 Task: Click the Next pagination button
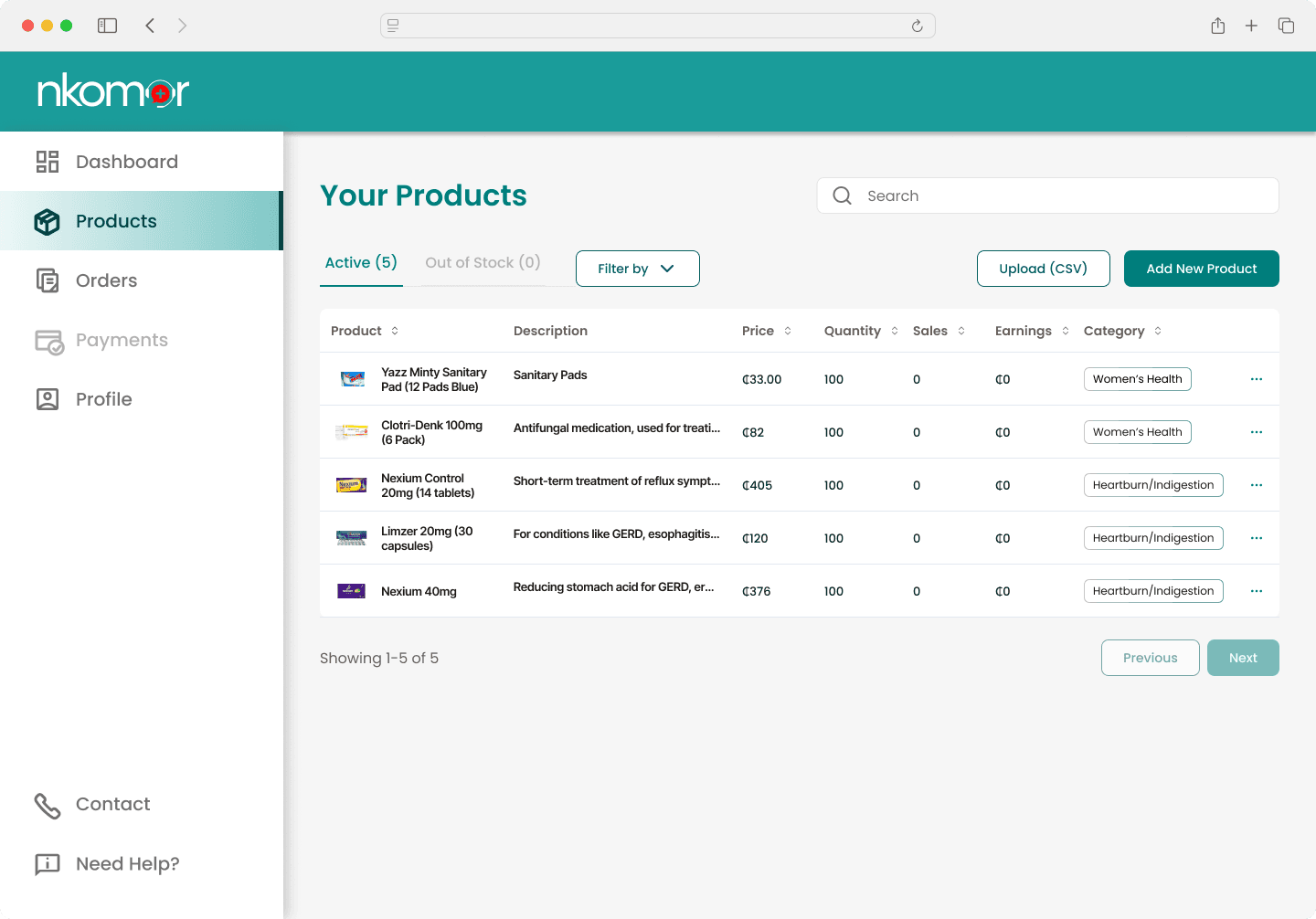pos(1243,658)
